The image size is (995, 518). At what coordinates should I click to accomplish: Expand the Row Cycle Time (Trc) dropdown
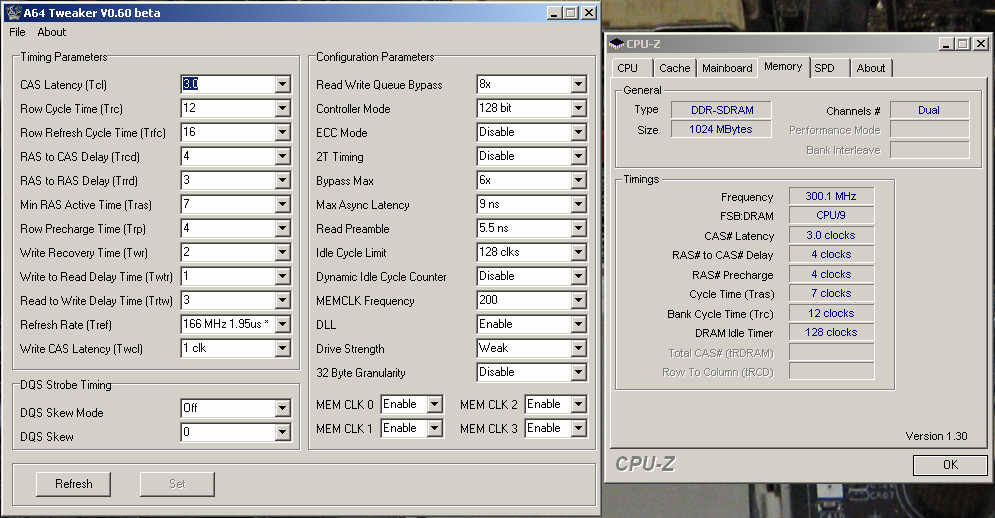283,109
